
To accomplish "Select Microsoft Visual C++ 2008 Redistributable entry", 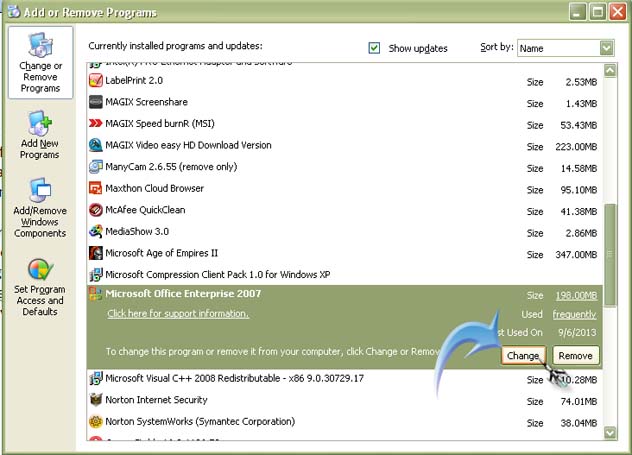I will 236,379.
